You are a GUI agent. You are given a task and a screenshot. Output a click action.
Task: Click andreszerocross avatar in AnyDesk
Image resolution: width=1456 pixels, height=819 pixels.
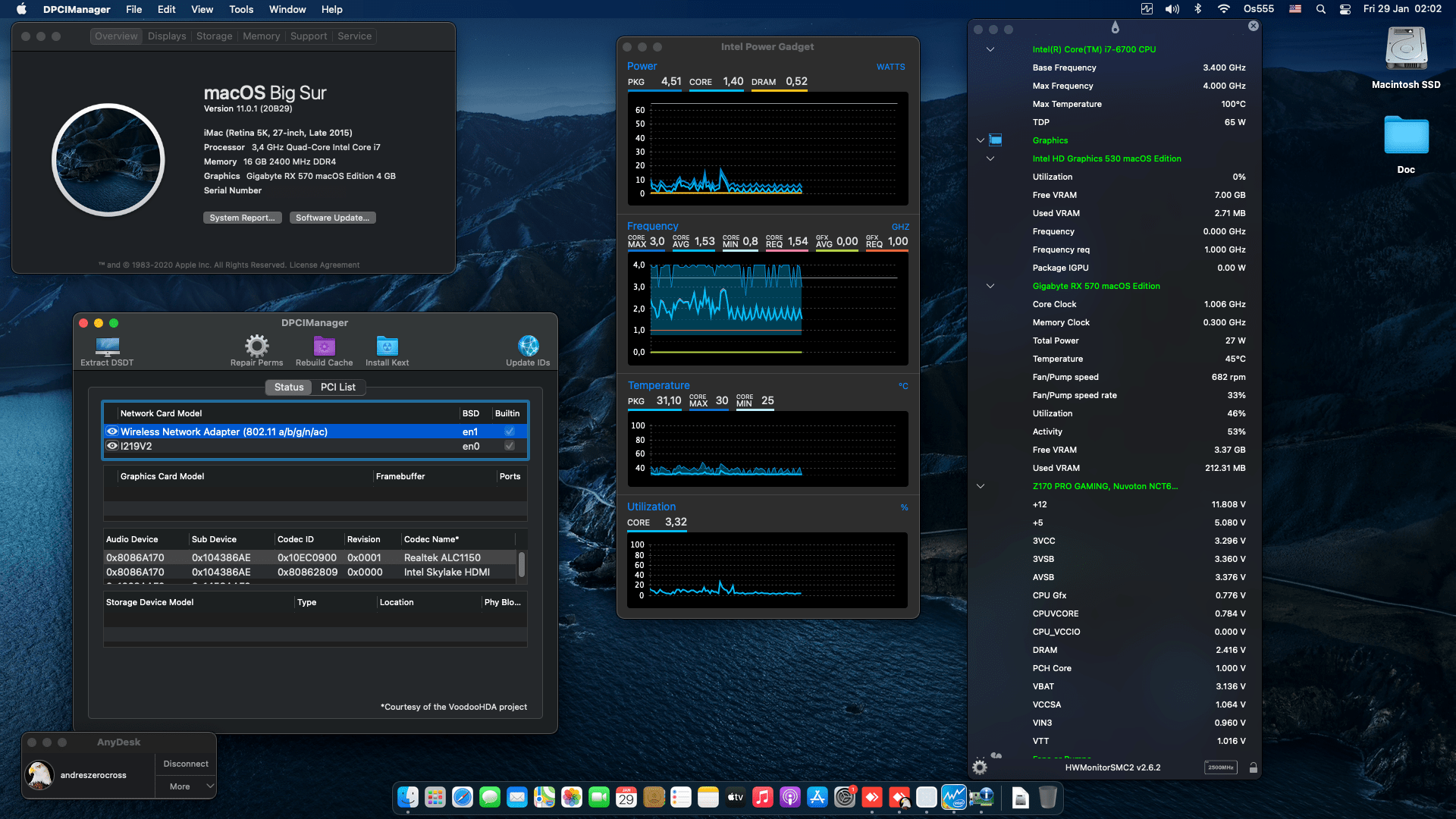(x=39, y=775)
